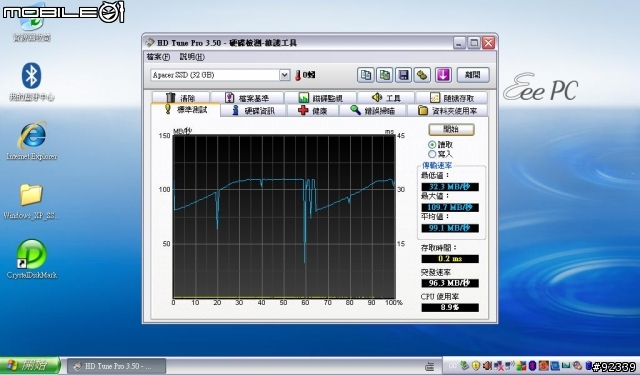This screenshot has height=375, width=640.
Task: Switch to the 隨機存取 tab
Action: [451, 98]
